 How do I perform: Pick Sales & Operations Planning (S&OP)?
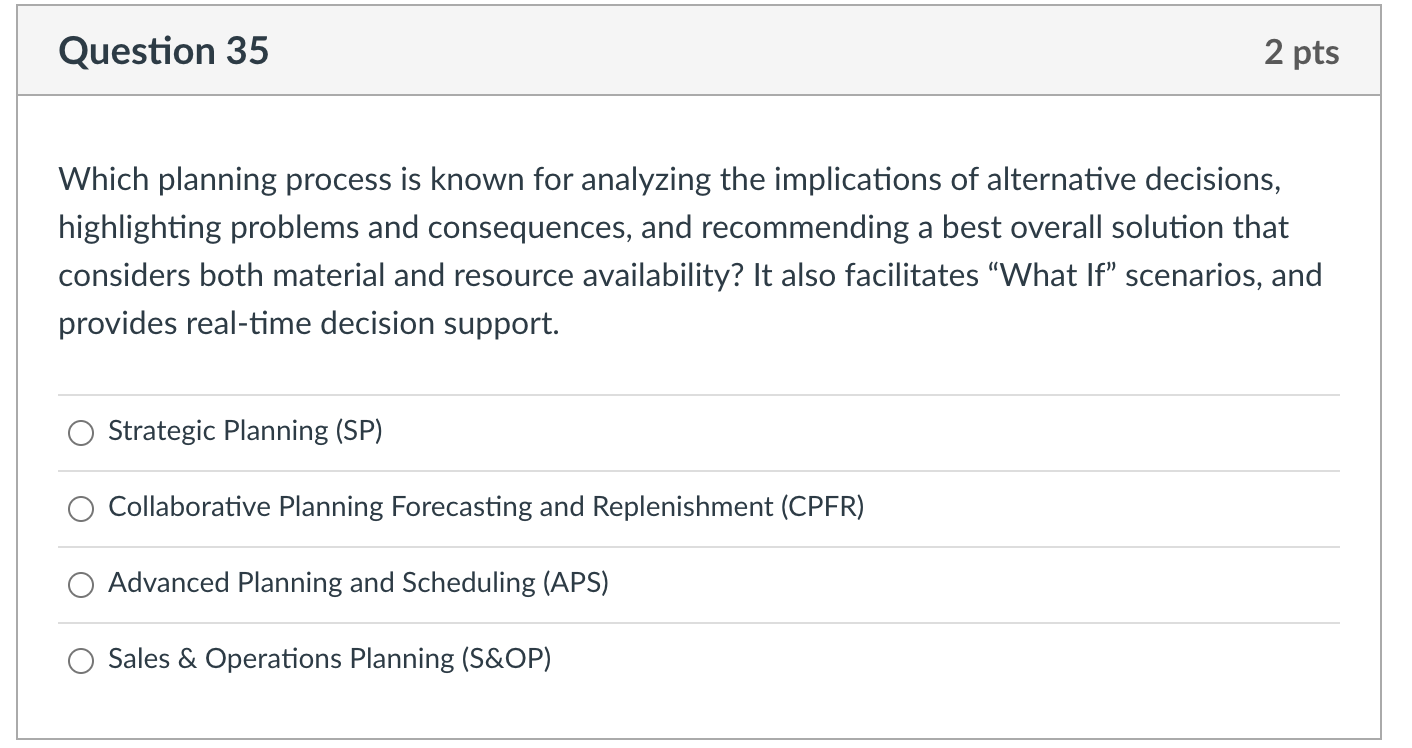click(82, 660)
